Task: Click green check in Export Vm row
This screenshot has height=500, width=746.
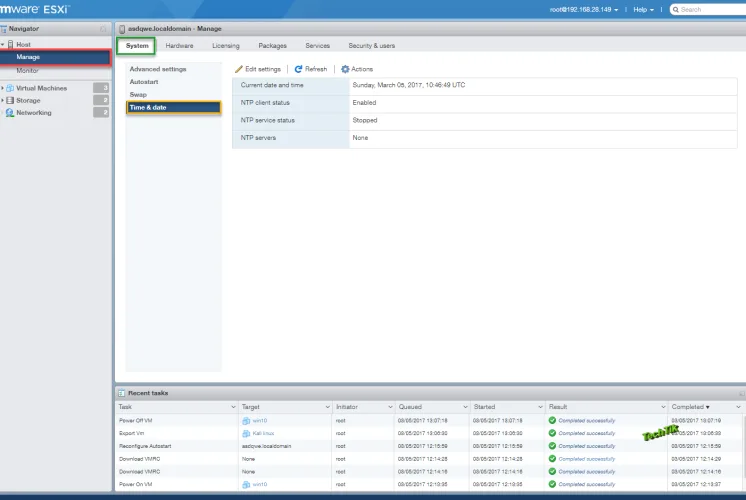Action: 552,433
